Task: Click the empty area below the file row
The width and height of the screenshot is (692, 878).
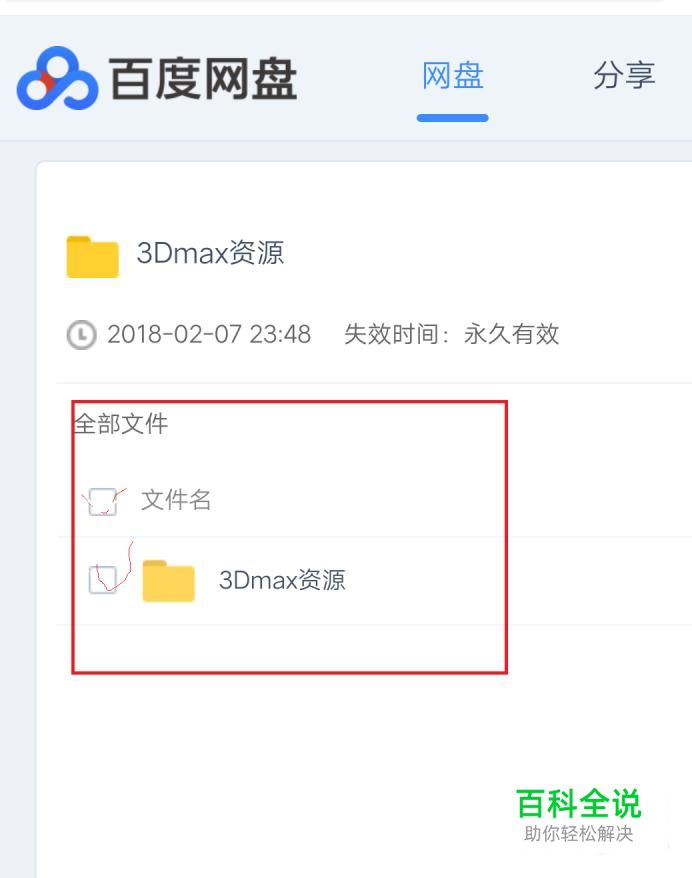Action: tap(289, 648)
